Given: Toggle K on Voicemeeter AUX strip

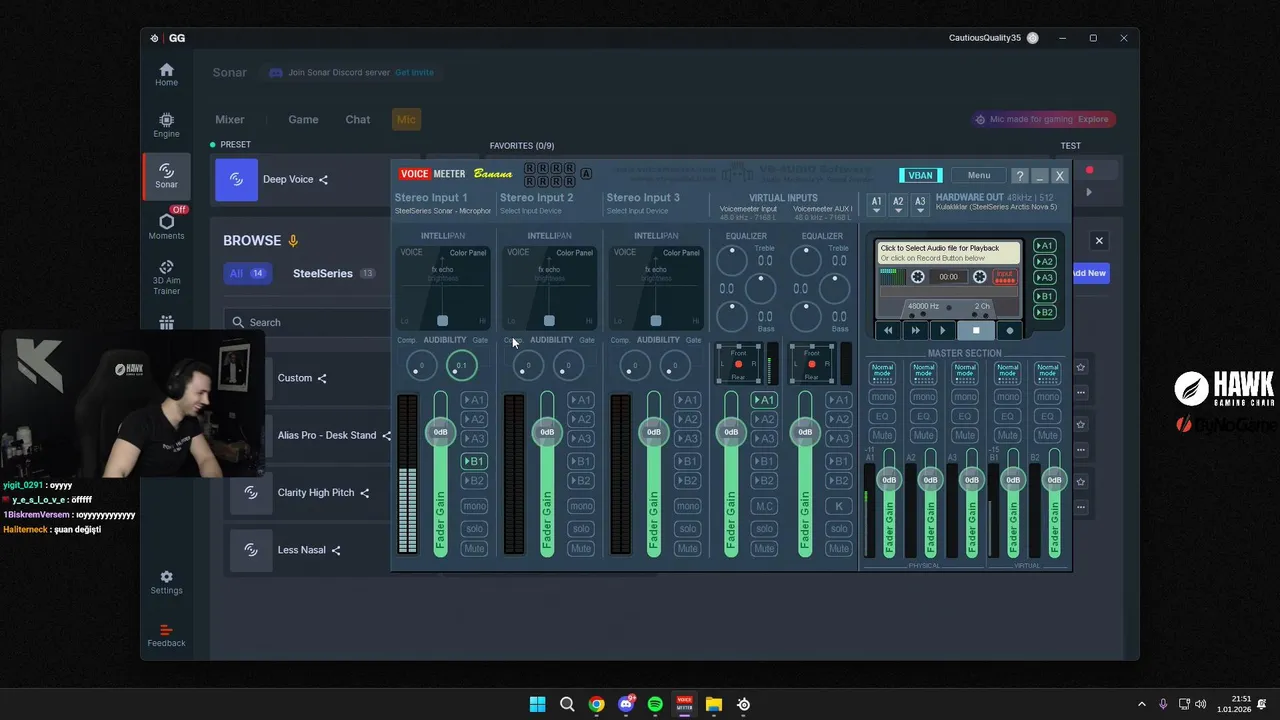Looking at the screenshot, I should tap(838, 506).
